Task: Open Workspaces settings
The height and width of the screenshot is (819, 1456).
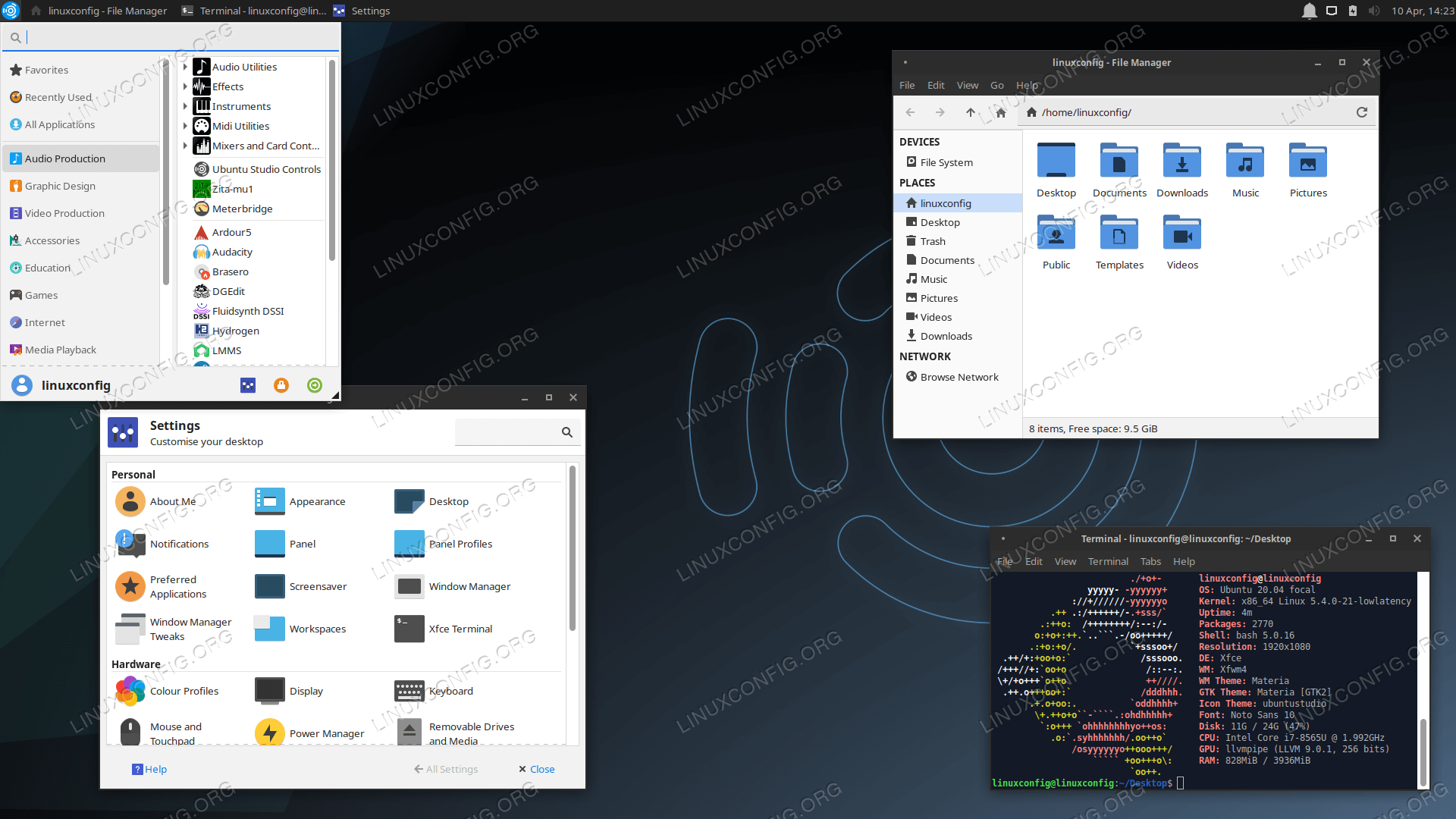Action: [300, 629]
